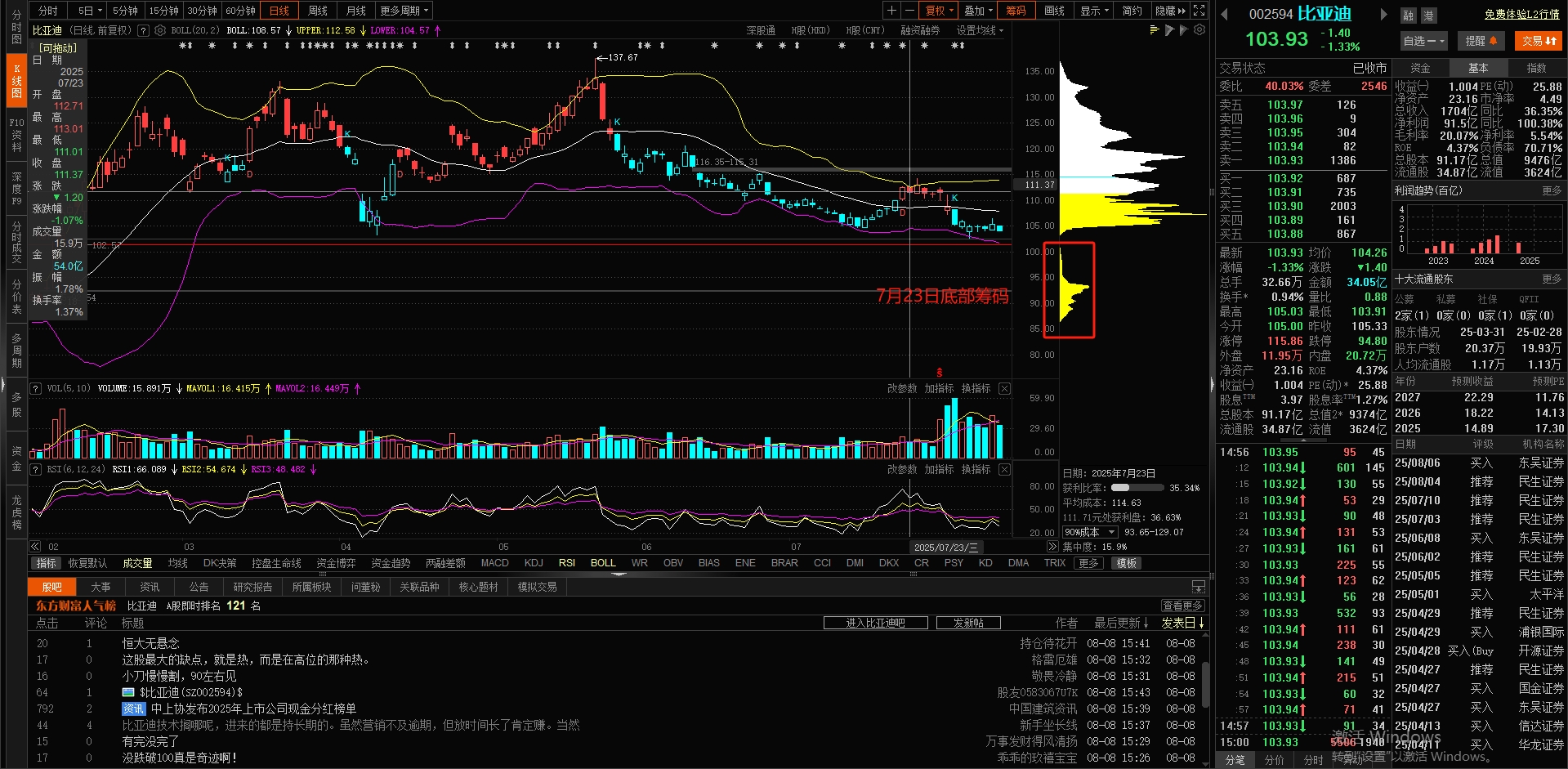This screenshot has height=769, width=1568.
Task: Click the fullscreen expand icon in chart toolbar
Action: pos(1199,11)
